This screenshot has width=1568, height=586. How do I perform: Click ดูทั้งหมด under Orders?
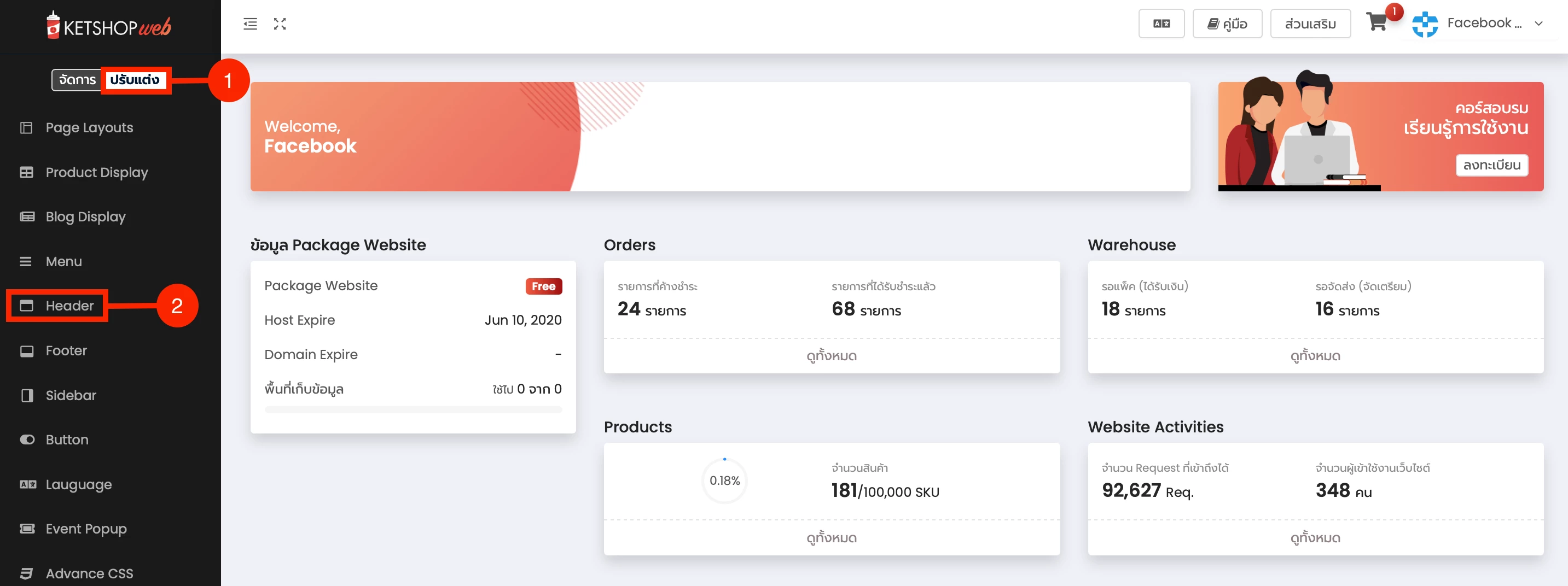click(x=832, y=356)
